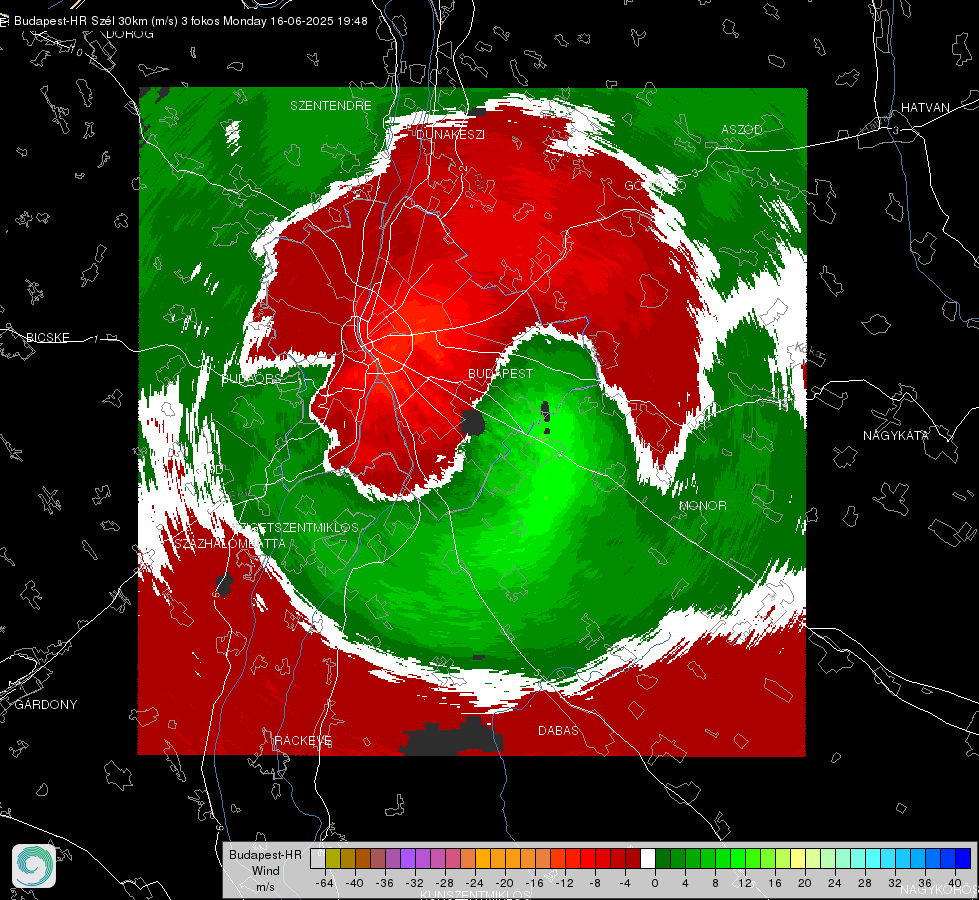Select the DABAS label
Viewport: 979px width, 900px height.
click(x=558, y=730)
